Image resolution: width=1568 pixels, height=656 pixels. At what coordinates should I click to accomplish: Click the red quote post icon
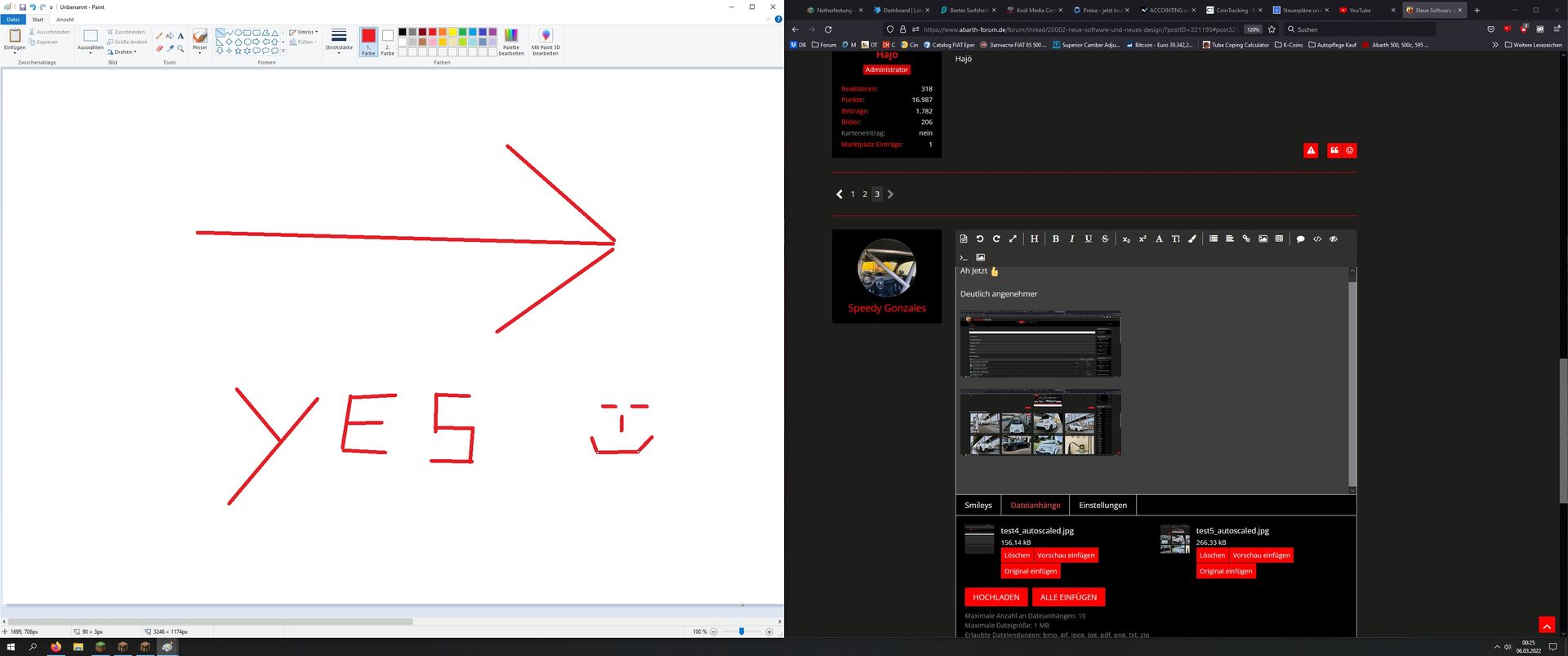[1334, 150]
